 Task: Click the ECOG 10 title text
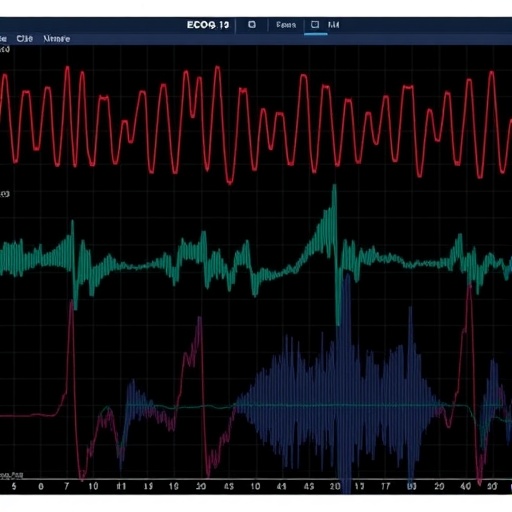coord(208,25)
